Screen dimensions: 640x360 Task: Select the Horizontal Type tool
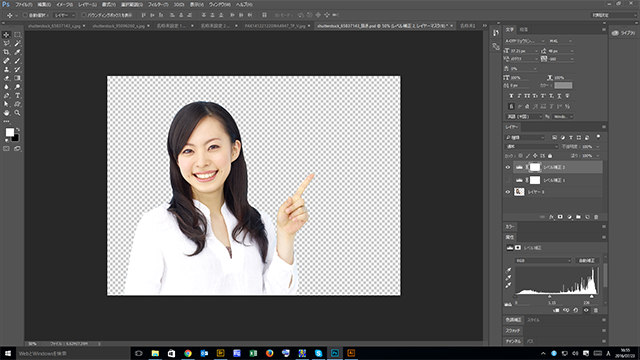click(x=17, y=96)
